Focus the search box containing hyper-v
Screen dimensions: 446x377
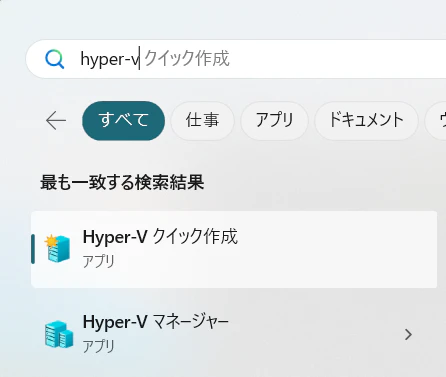tap(236, 59)
